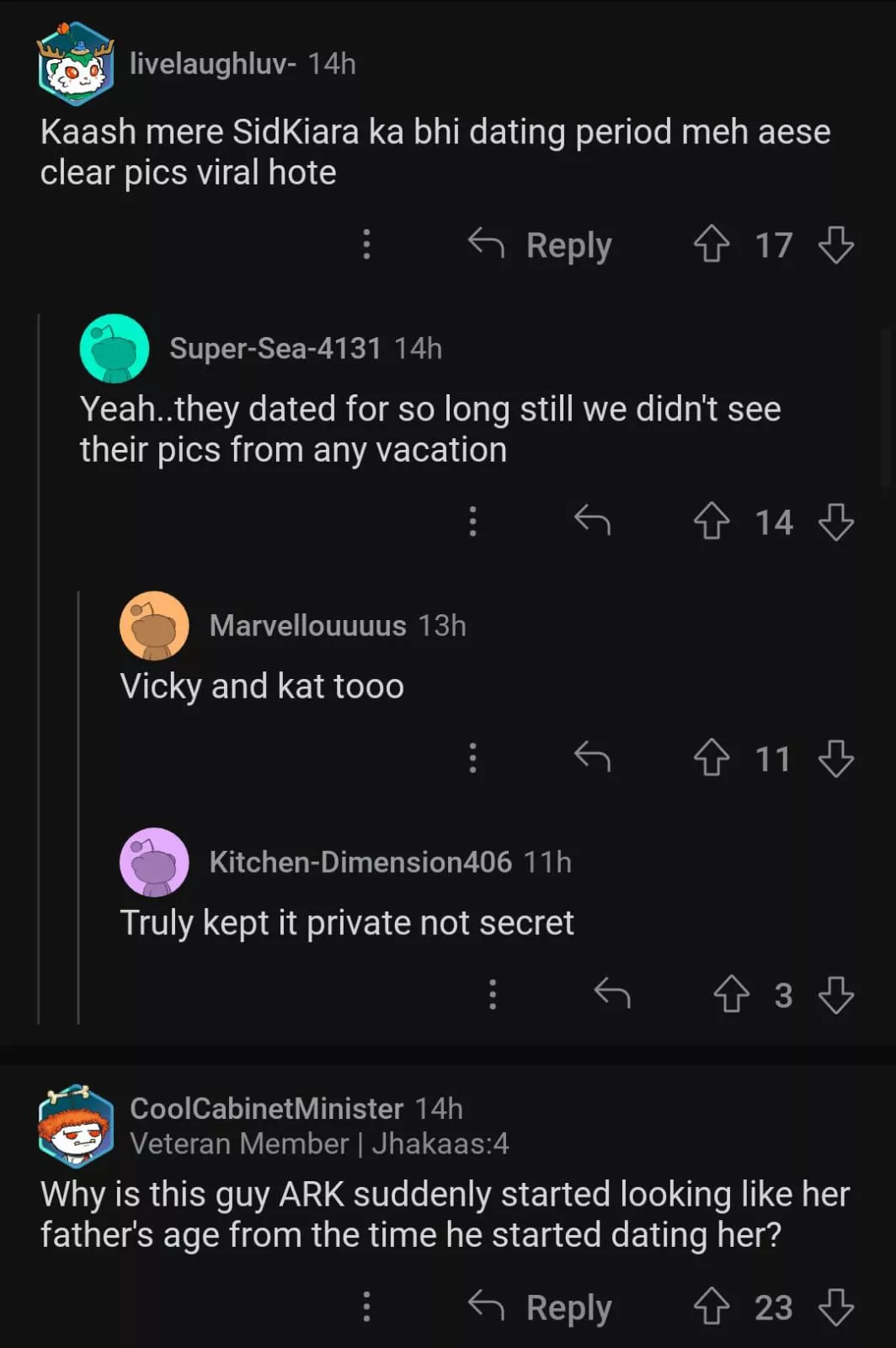Viewport: 896px width, 1348px height.
Task: Downvote livelaughluv-'s SidKiara comment
Action: click(x=835, y=244)
